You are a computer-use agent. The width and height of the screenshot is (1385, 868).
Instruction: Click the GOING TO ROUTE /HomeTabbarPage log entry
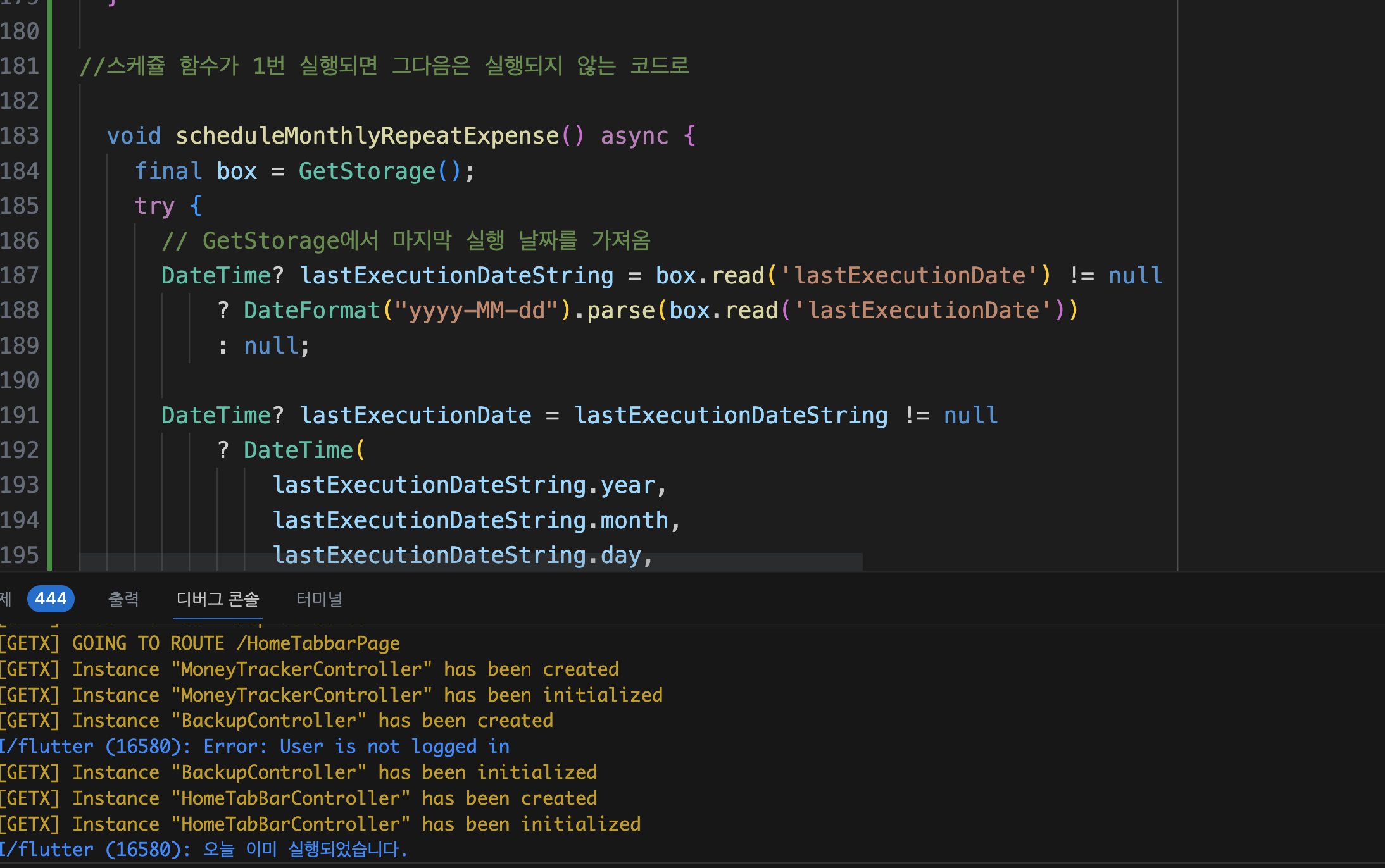click(201, 643)
